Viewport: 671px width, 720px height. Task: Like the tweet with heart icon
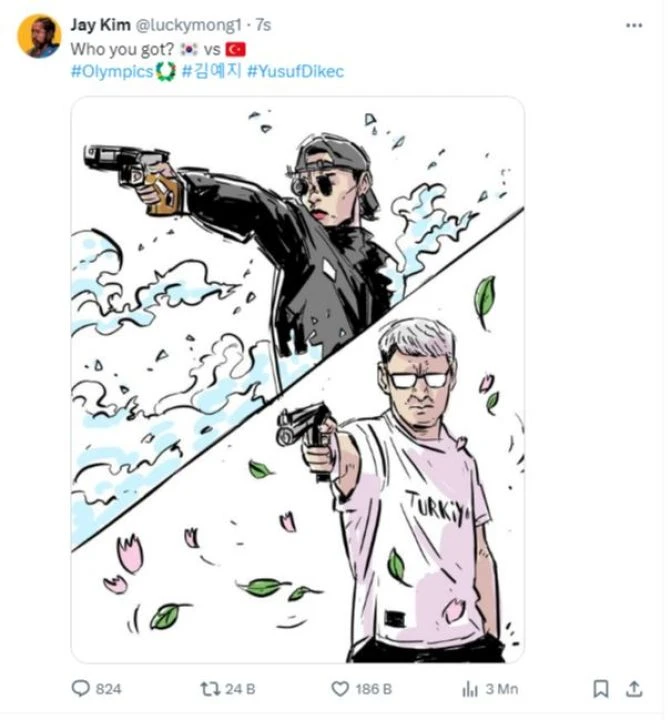[x=343, y=688]
